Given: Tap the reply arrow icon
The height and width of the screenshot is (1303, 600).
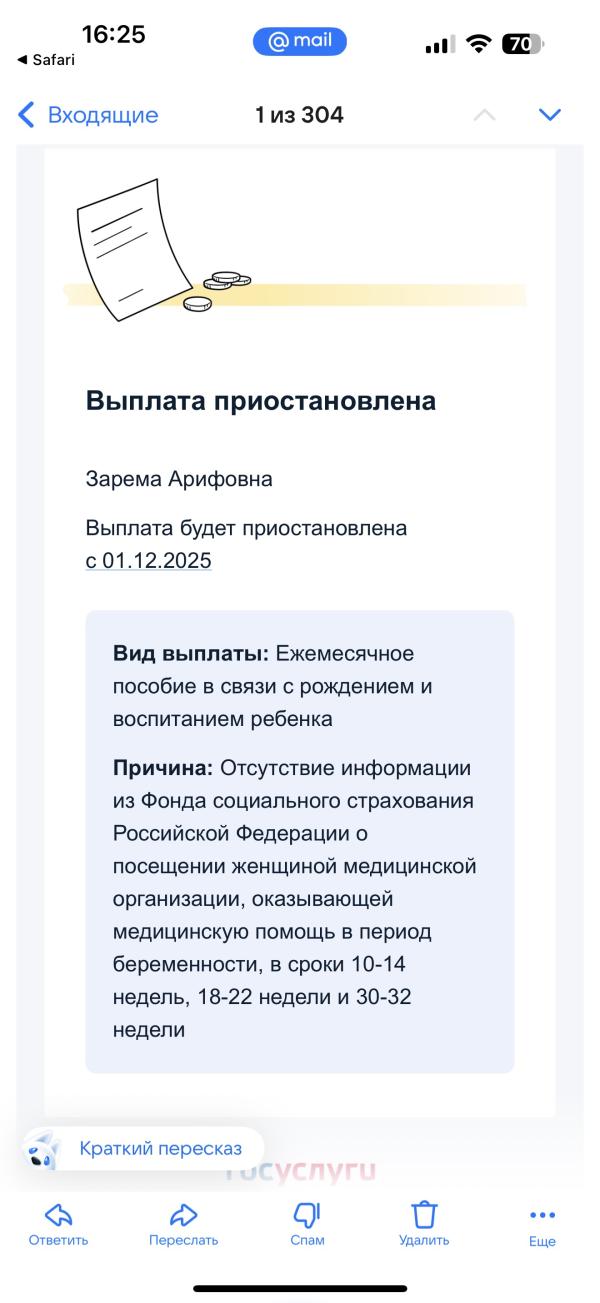Looking at the screenshot, I should 58,1214.
